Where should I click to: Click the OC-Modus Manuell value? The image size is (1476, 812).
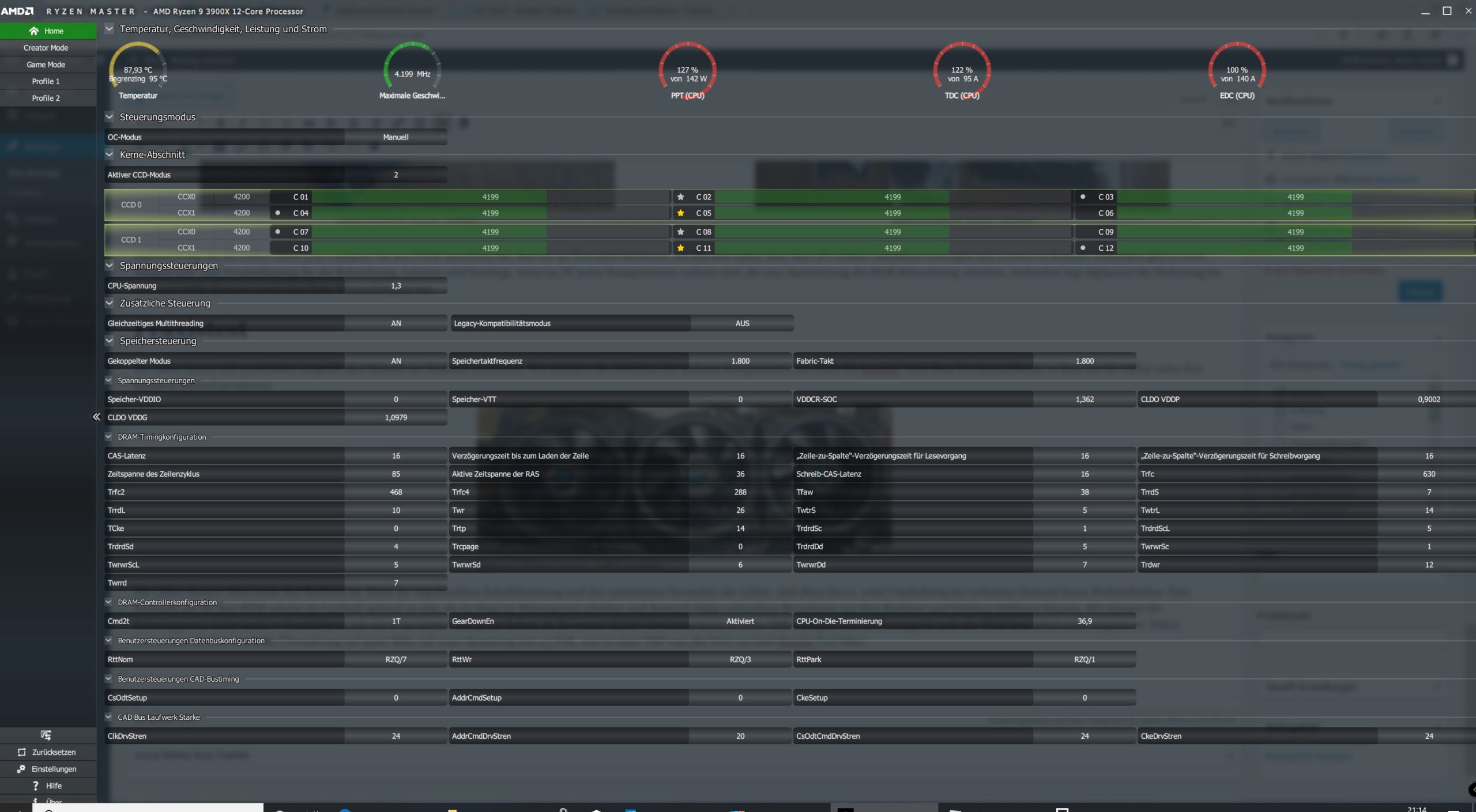click(396, 137)
